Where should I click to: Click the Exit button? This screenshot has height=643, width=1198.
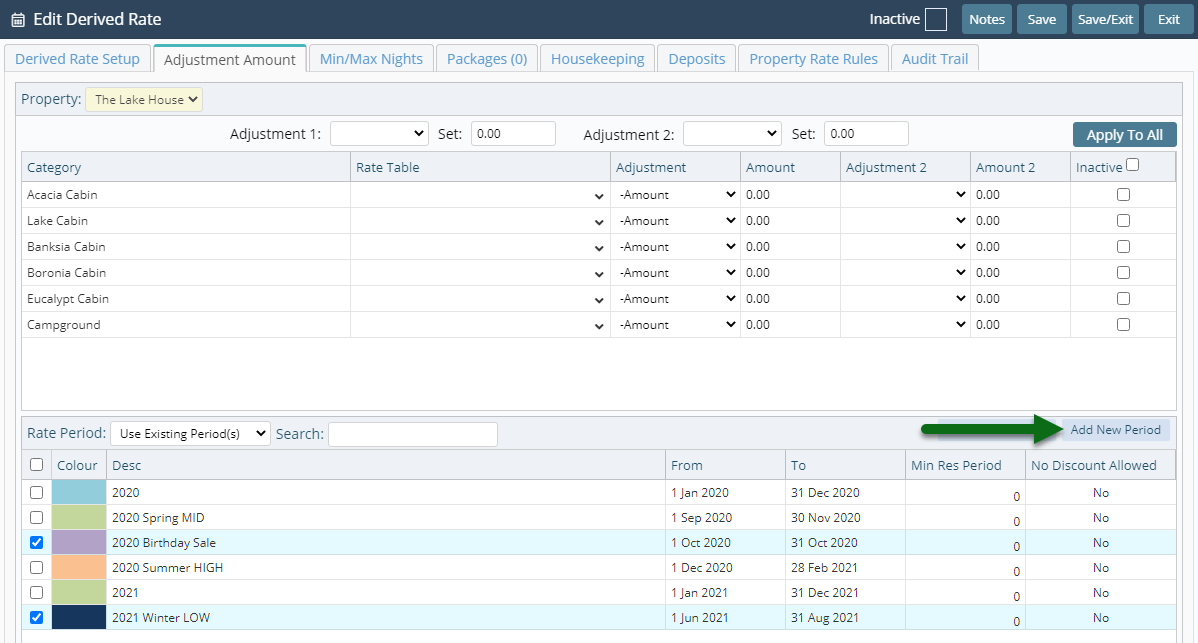point(1168,19)
